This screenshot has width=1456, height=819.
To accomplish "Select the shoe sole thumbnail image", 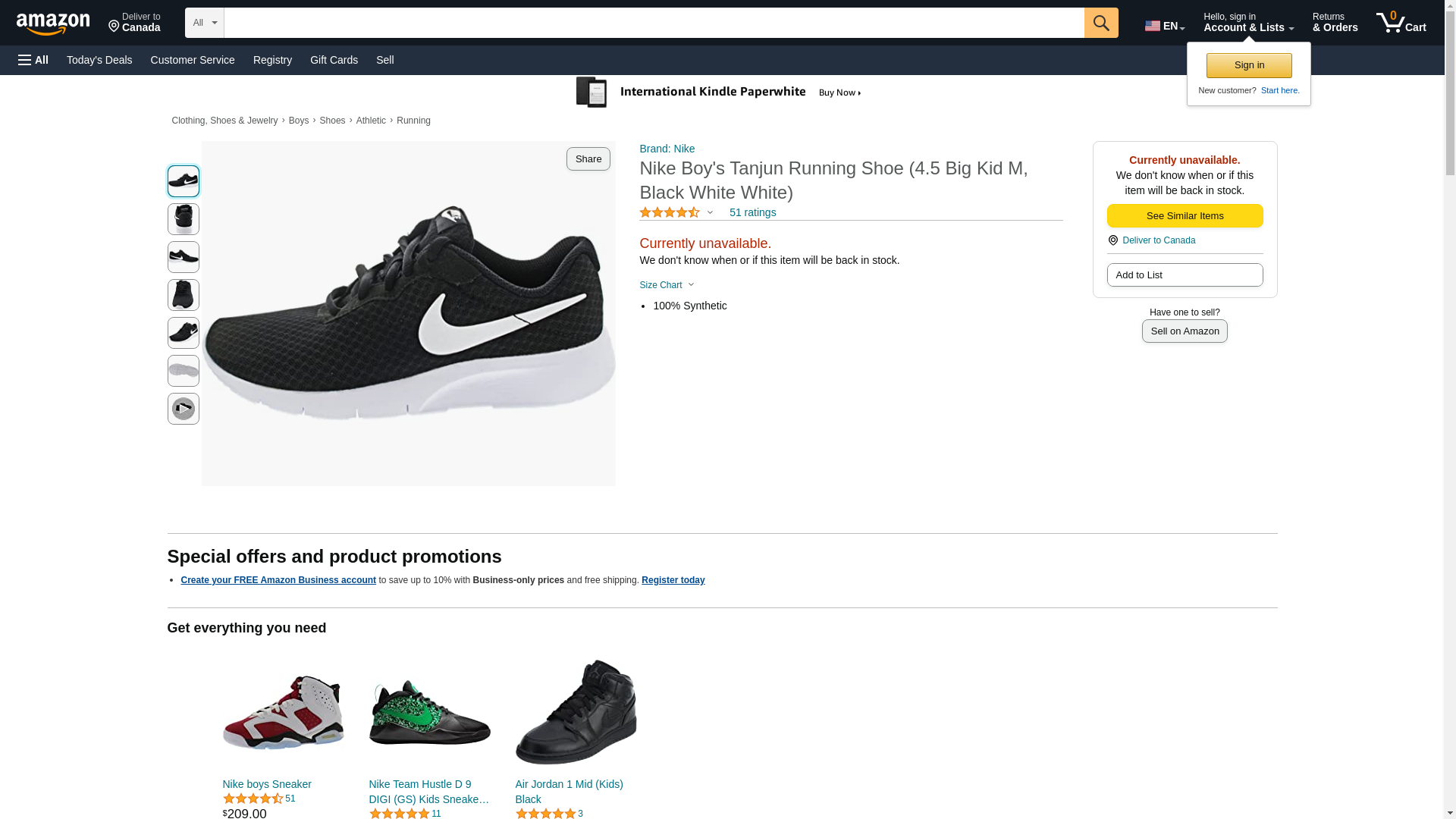I will (183, 371).
